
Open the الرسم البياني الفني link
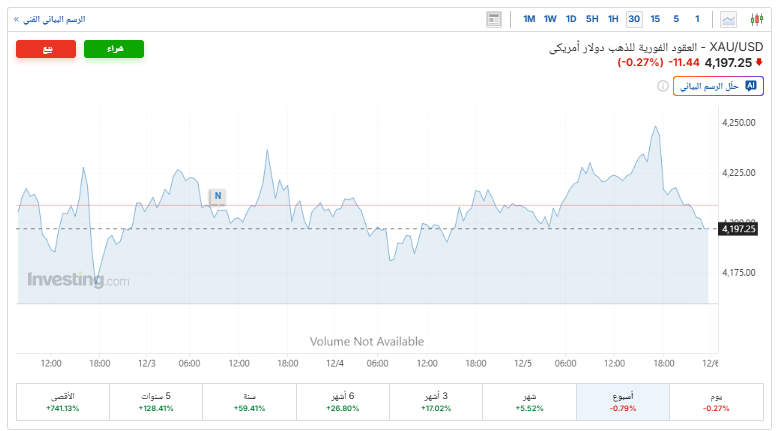[50, 19]
